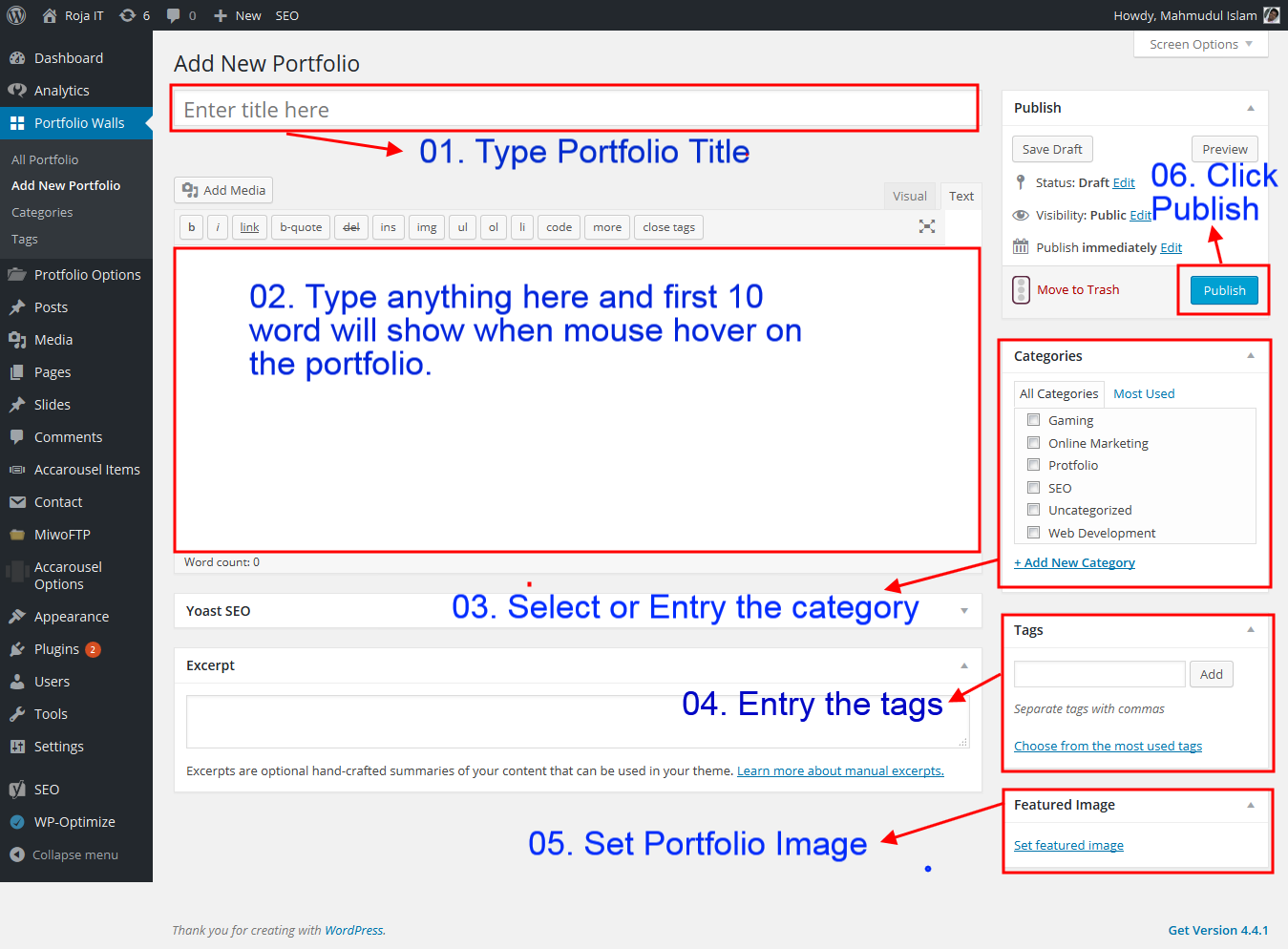Viewport: 1288px width, 949px height.
Task: Click Move to Trash
Action: pos(1078,289)
